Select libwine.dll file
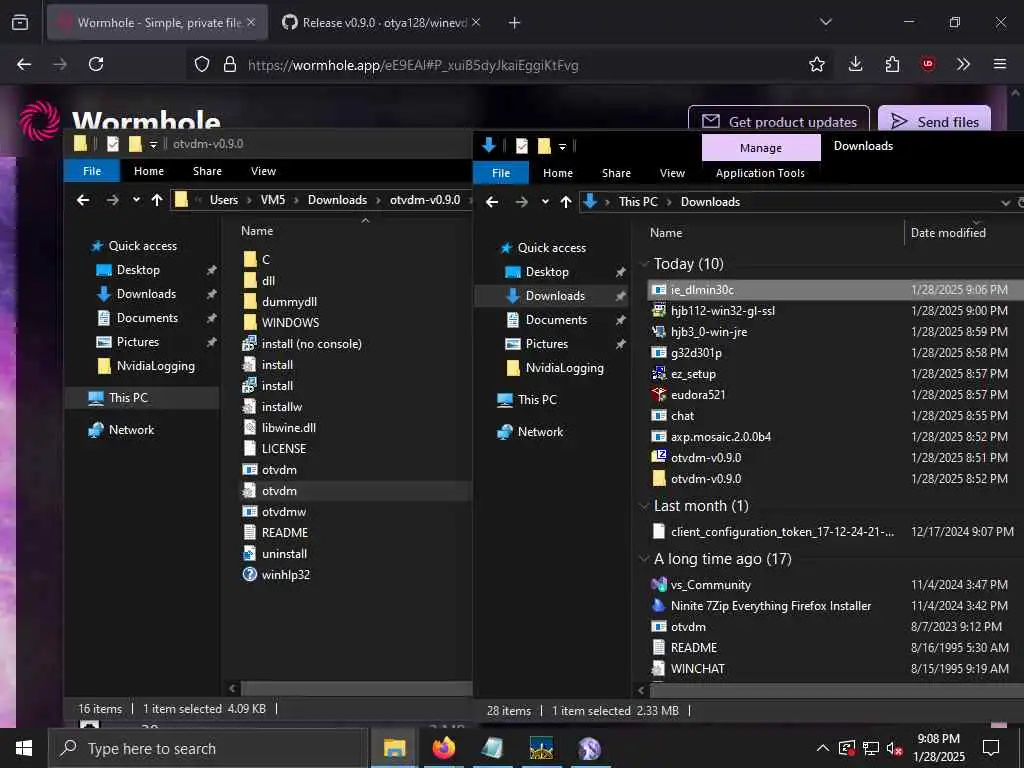 click(x=289, y=428)
